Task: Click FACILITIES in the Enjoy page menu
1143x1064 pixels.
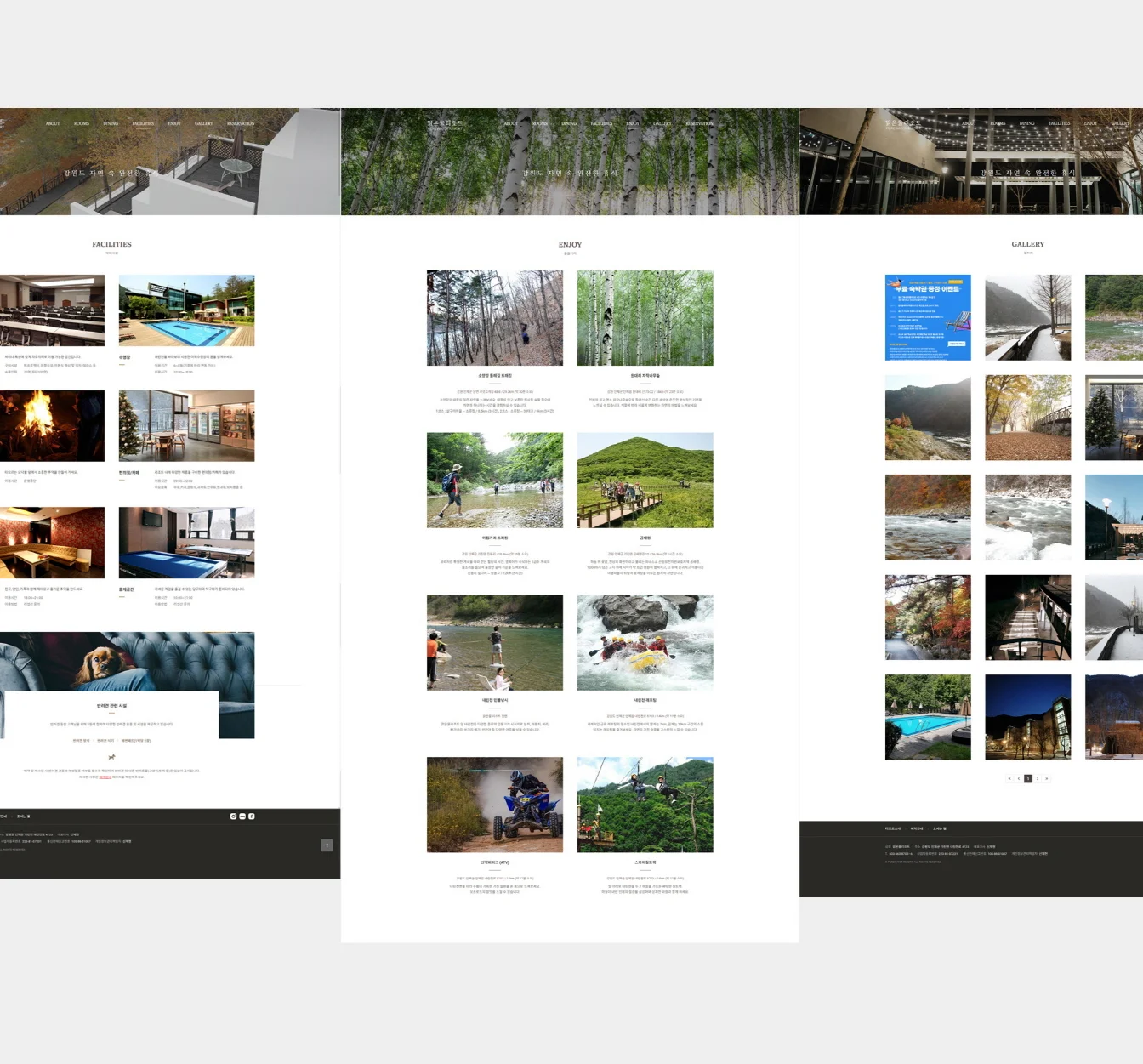Action: [601, 123]
